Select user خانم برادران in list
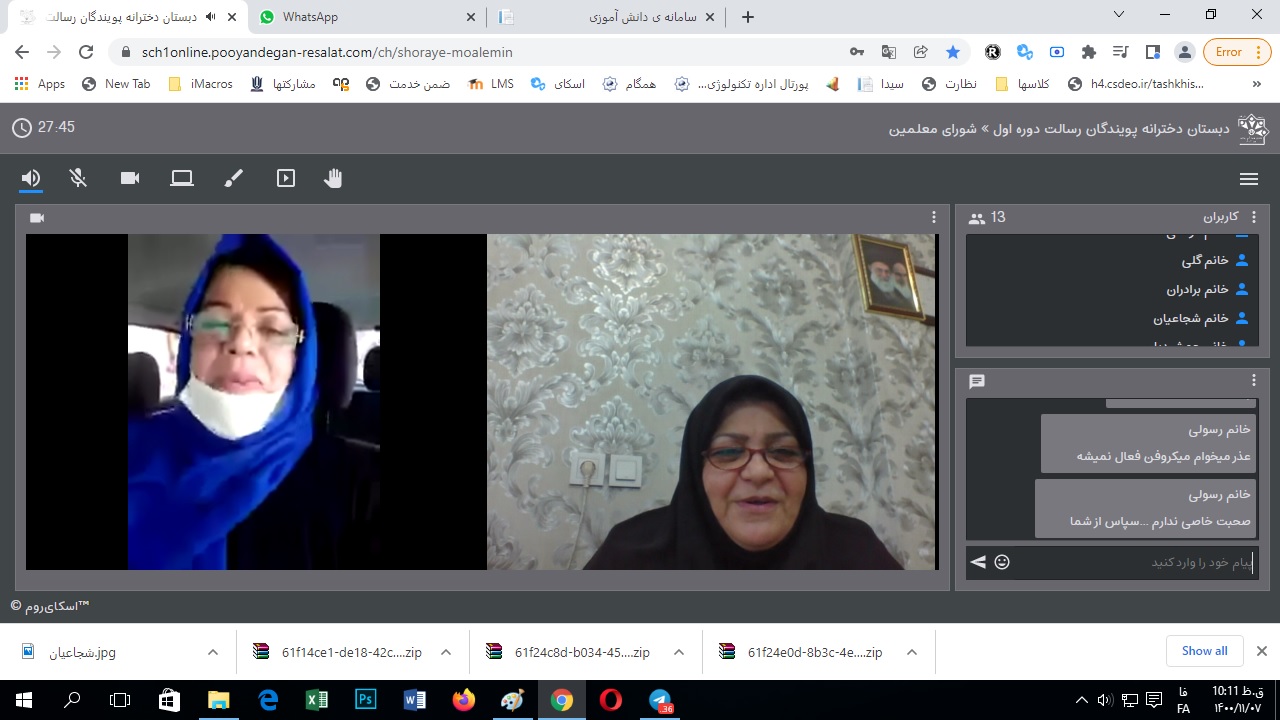Screen dimensions: 1280x720 click(x=1197, y=289)
